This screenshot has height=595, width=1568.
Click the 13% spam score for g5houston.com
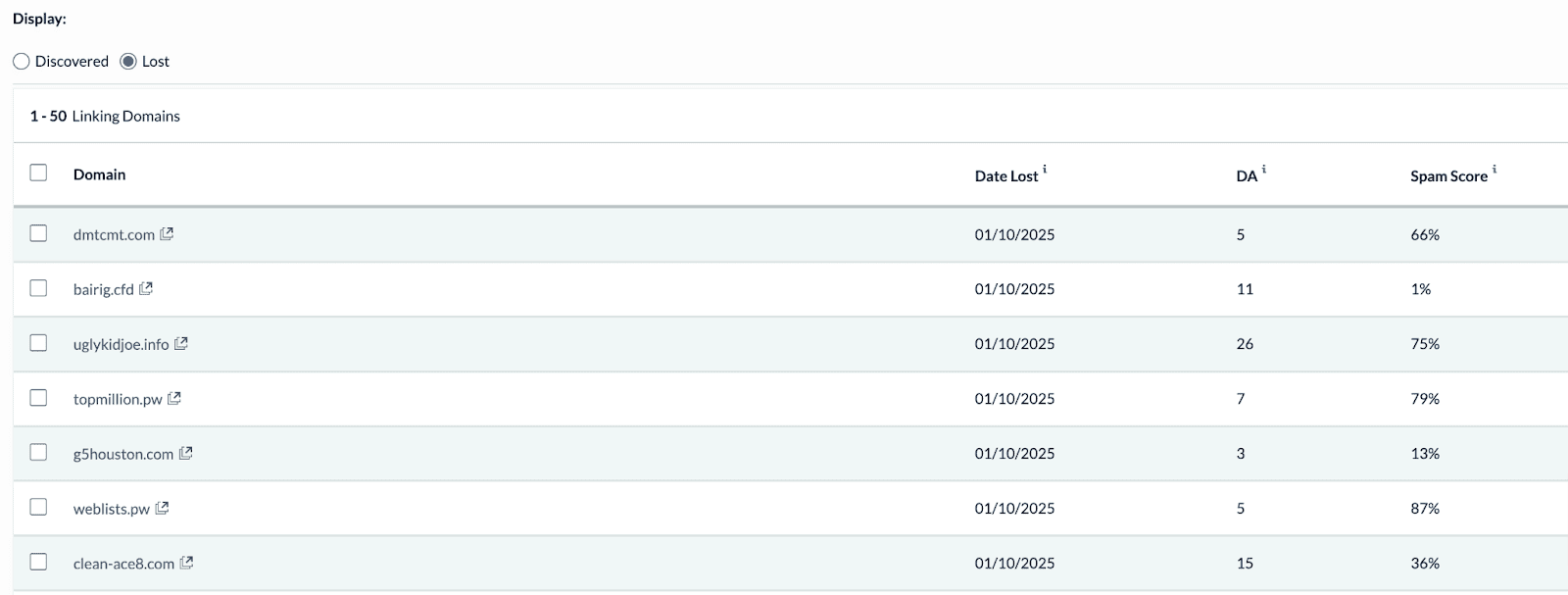pos(1425,455)
